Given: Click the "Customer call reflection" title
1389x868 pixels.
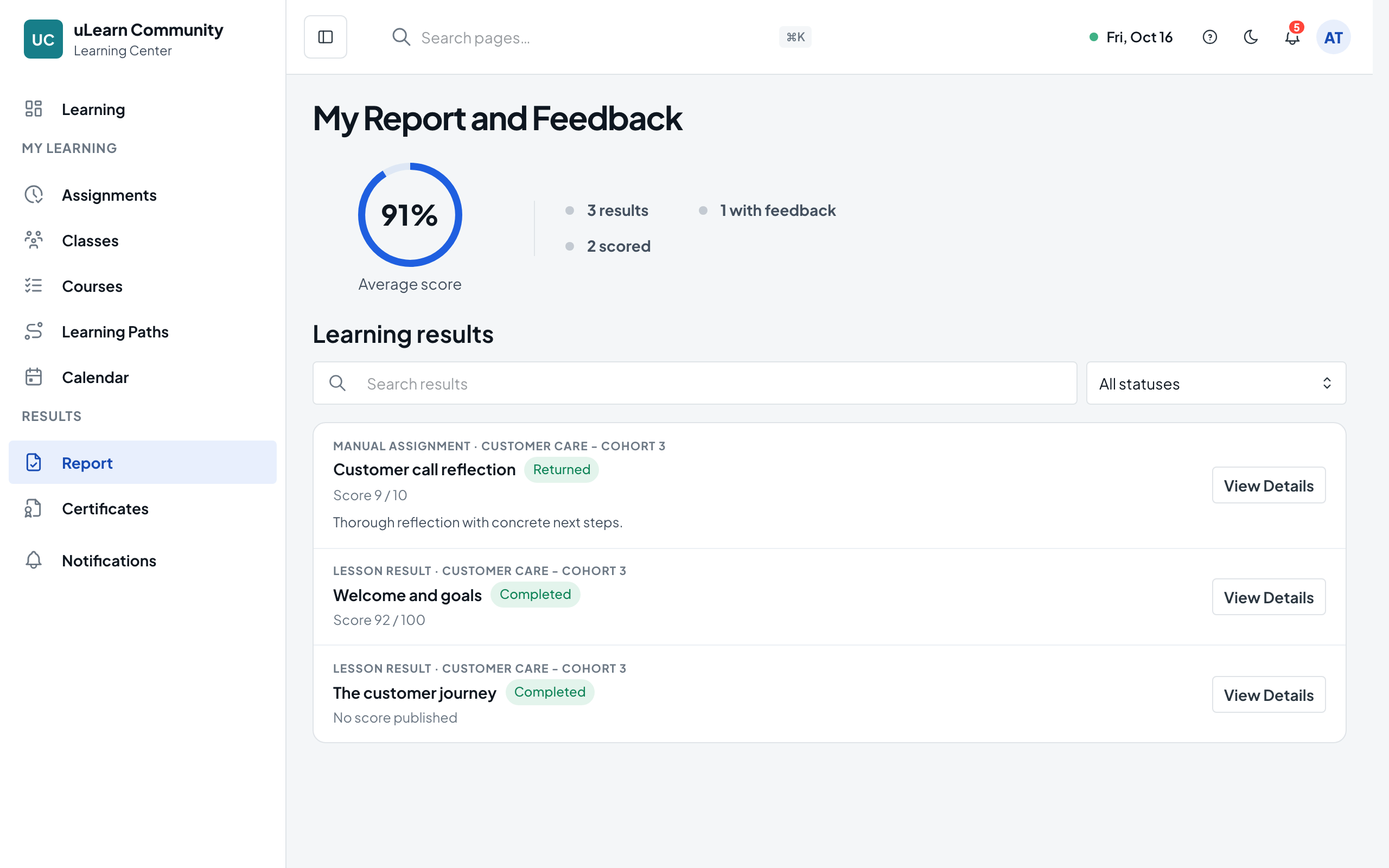Looking at the screenshot, I should click(424, 470).
